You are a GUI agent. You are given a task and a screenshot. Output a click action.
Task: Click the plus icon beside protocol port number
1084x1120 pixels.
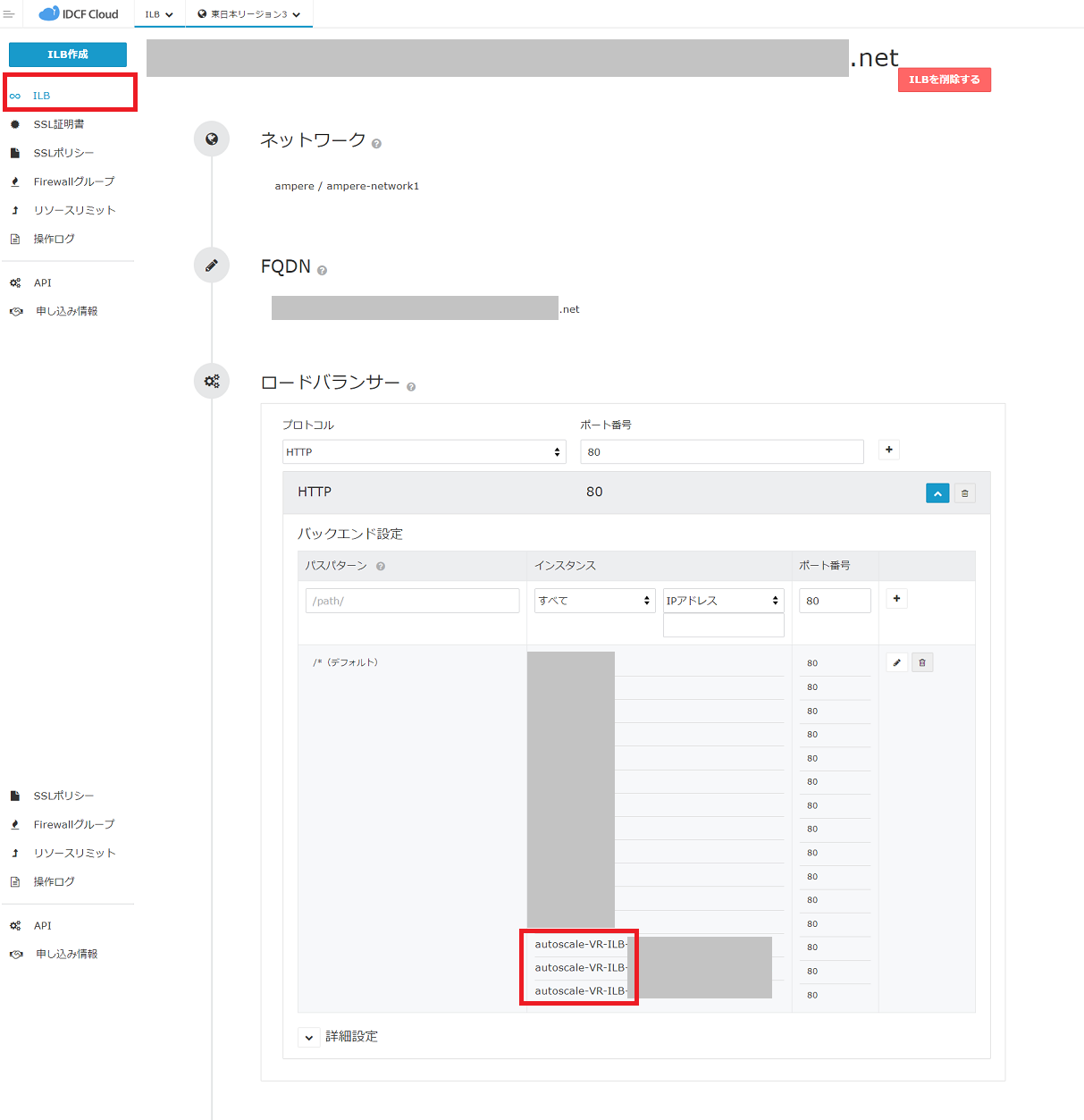(x=888, y=450)
